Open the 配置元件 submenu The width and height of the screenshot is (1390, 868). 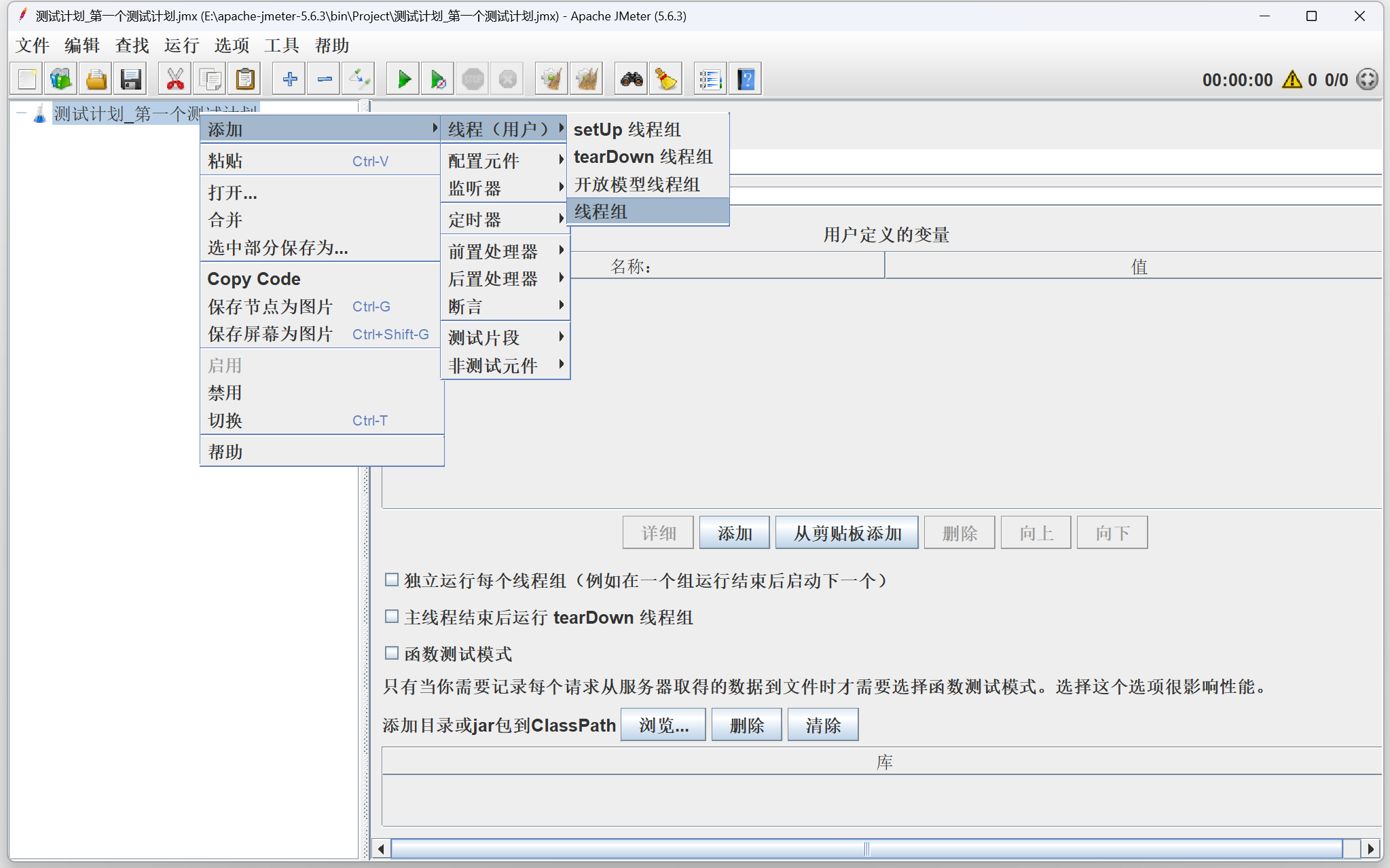(505, 161)
